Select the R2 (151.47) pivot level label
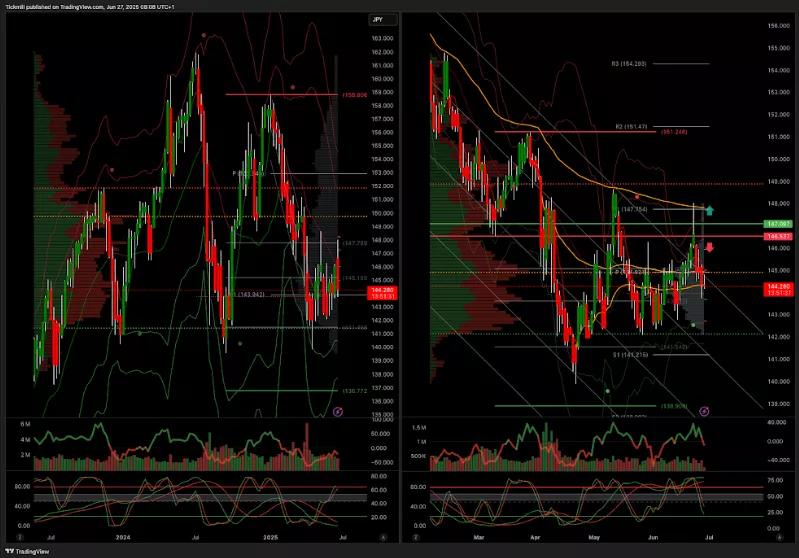This screenshot has height=558, width=799. pos(632,127)
